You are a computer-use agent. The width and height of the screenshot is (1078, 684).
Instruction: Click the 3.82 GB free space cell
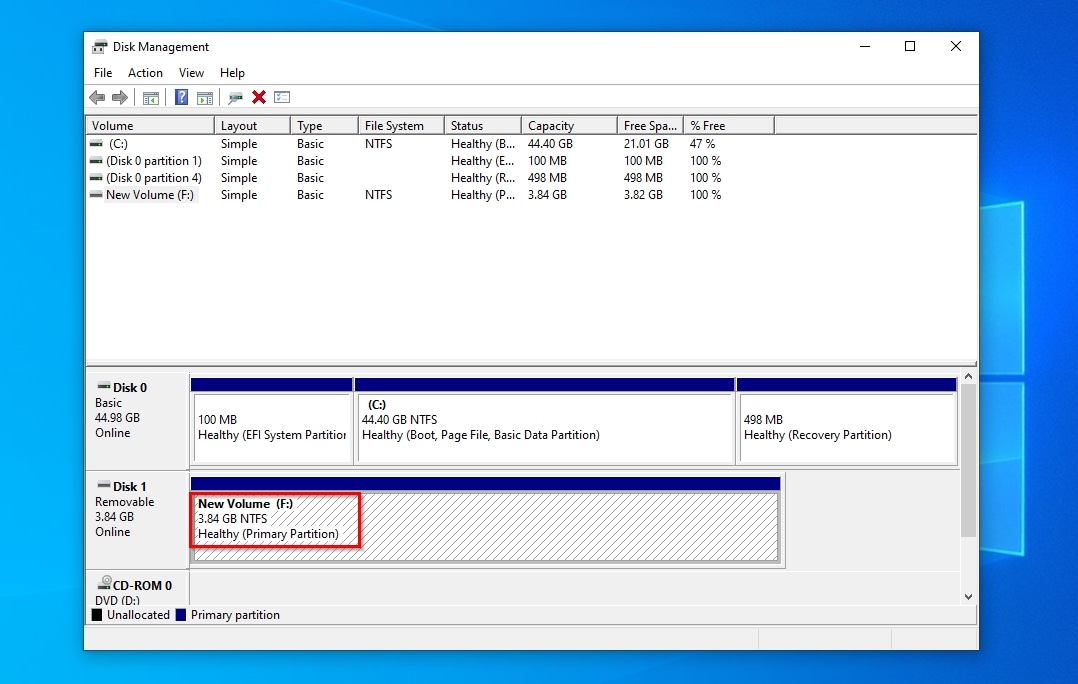pyautogui.click(x=644, y=195)
